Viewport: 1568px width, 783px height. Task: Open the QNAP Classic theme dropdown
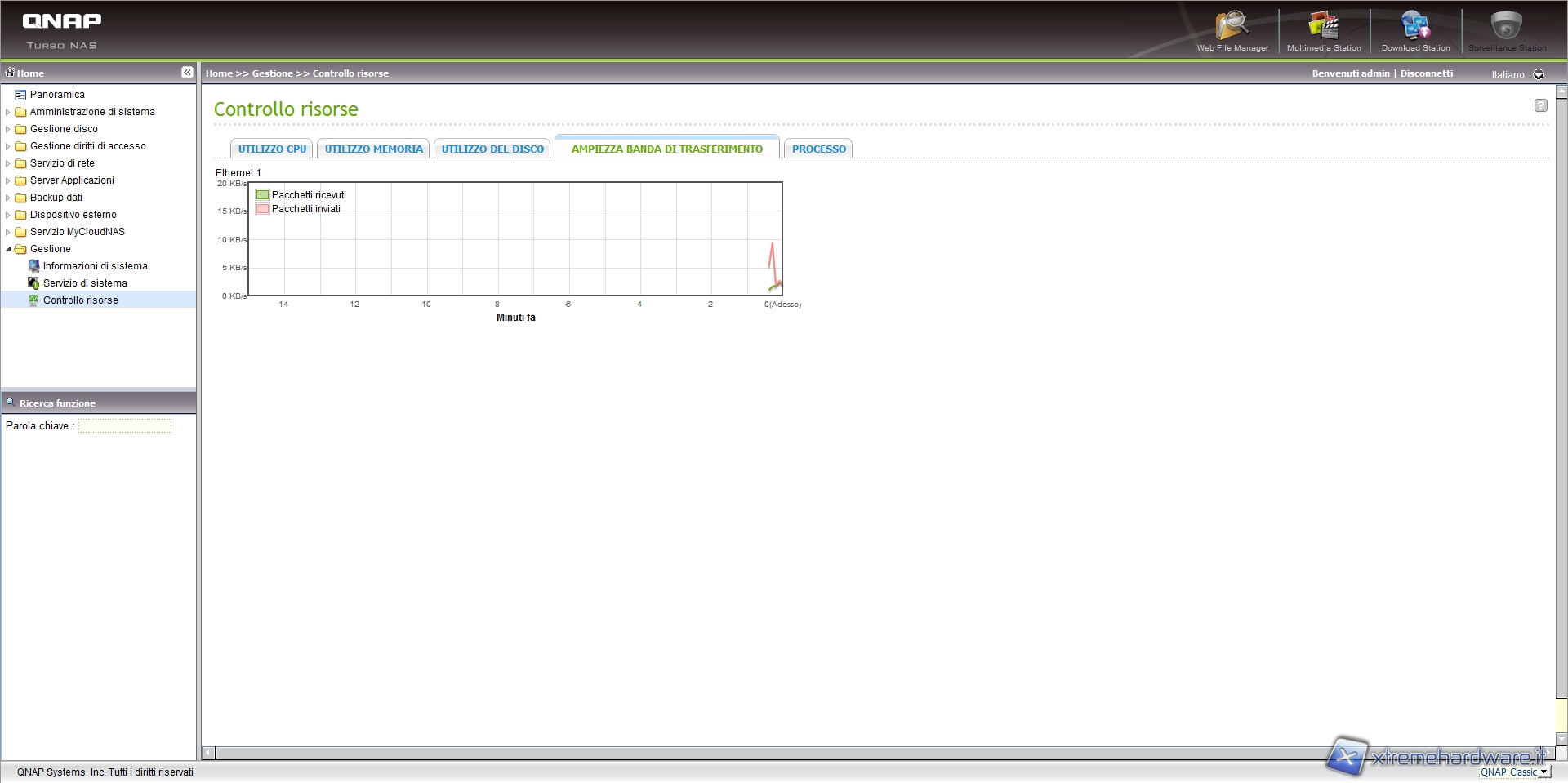[x=1543, y=772]
